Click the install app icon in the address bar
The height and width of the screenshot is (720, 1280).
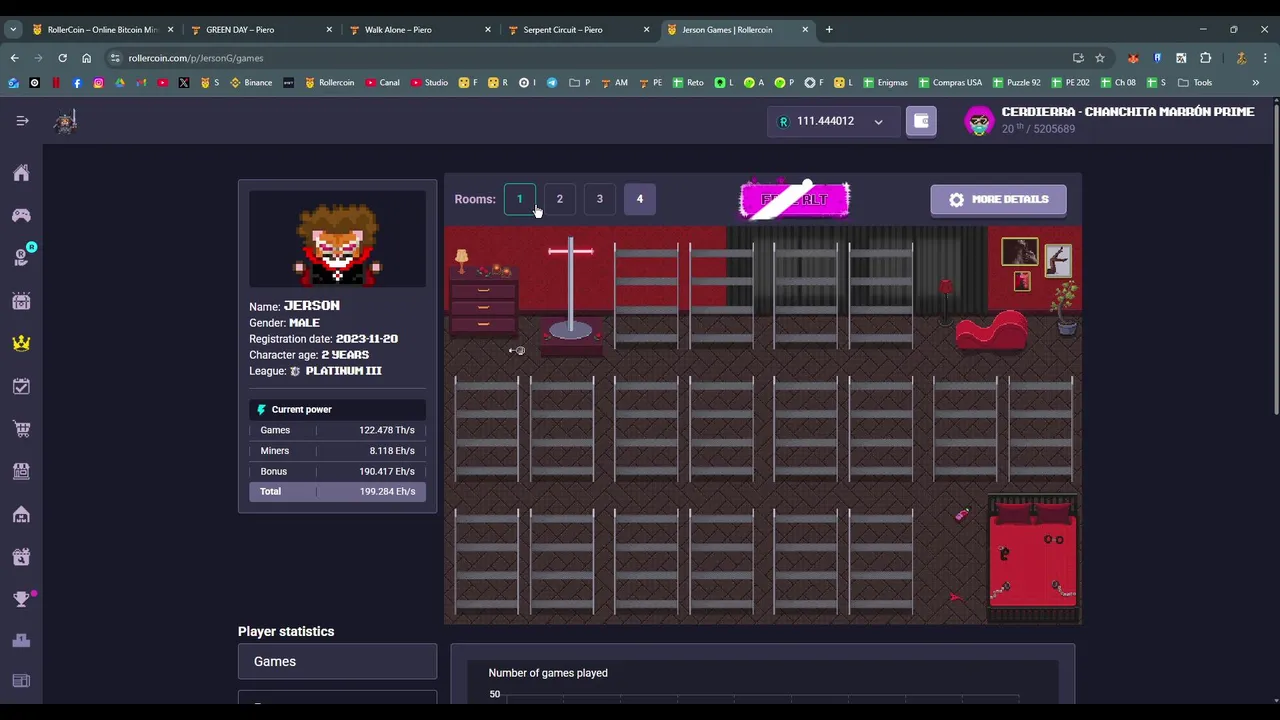pyautogui.click(x=1078, y=58)
